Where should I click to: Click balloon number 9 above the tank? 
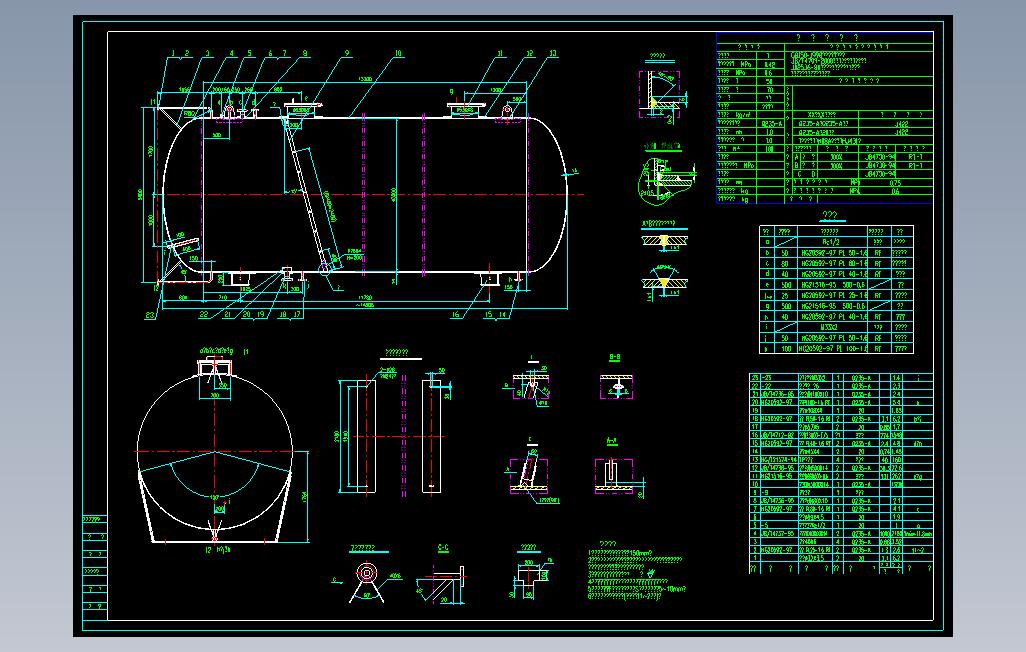coord(347,54)
